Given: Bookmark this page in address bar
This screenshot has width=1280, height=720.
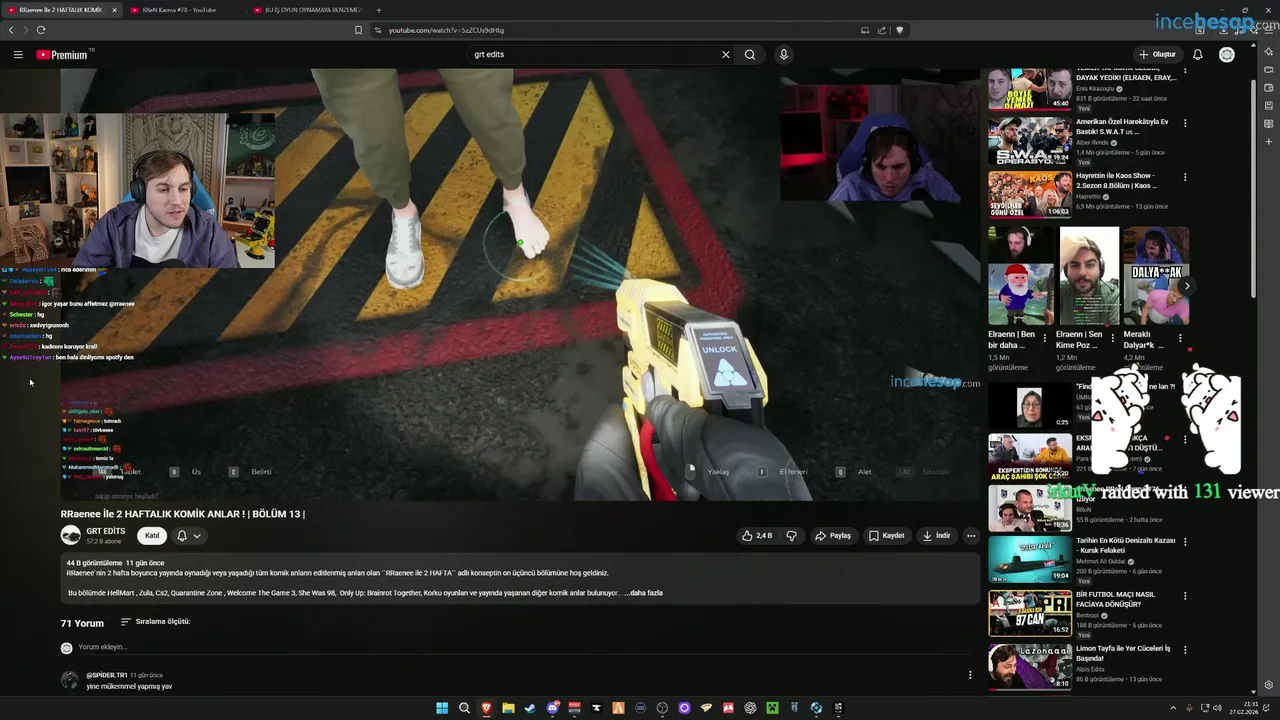Looking at the screenshot, I should (358, 30).
